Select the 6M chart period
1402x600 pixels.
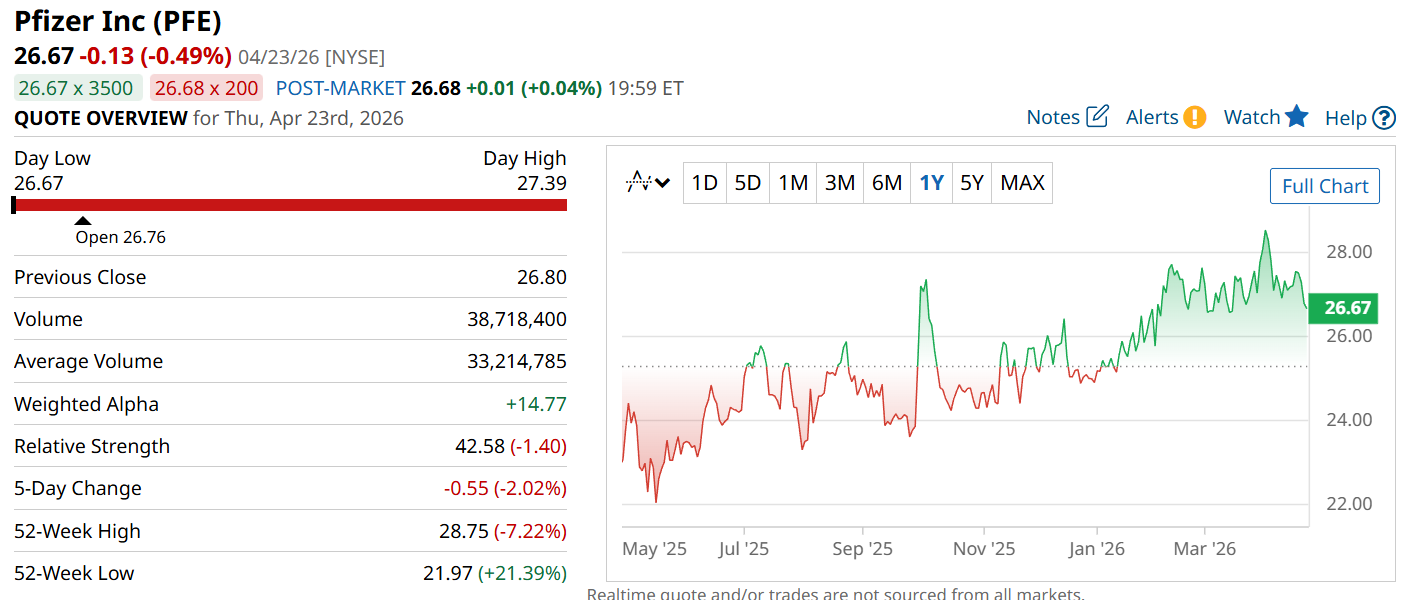coord(887,183)
